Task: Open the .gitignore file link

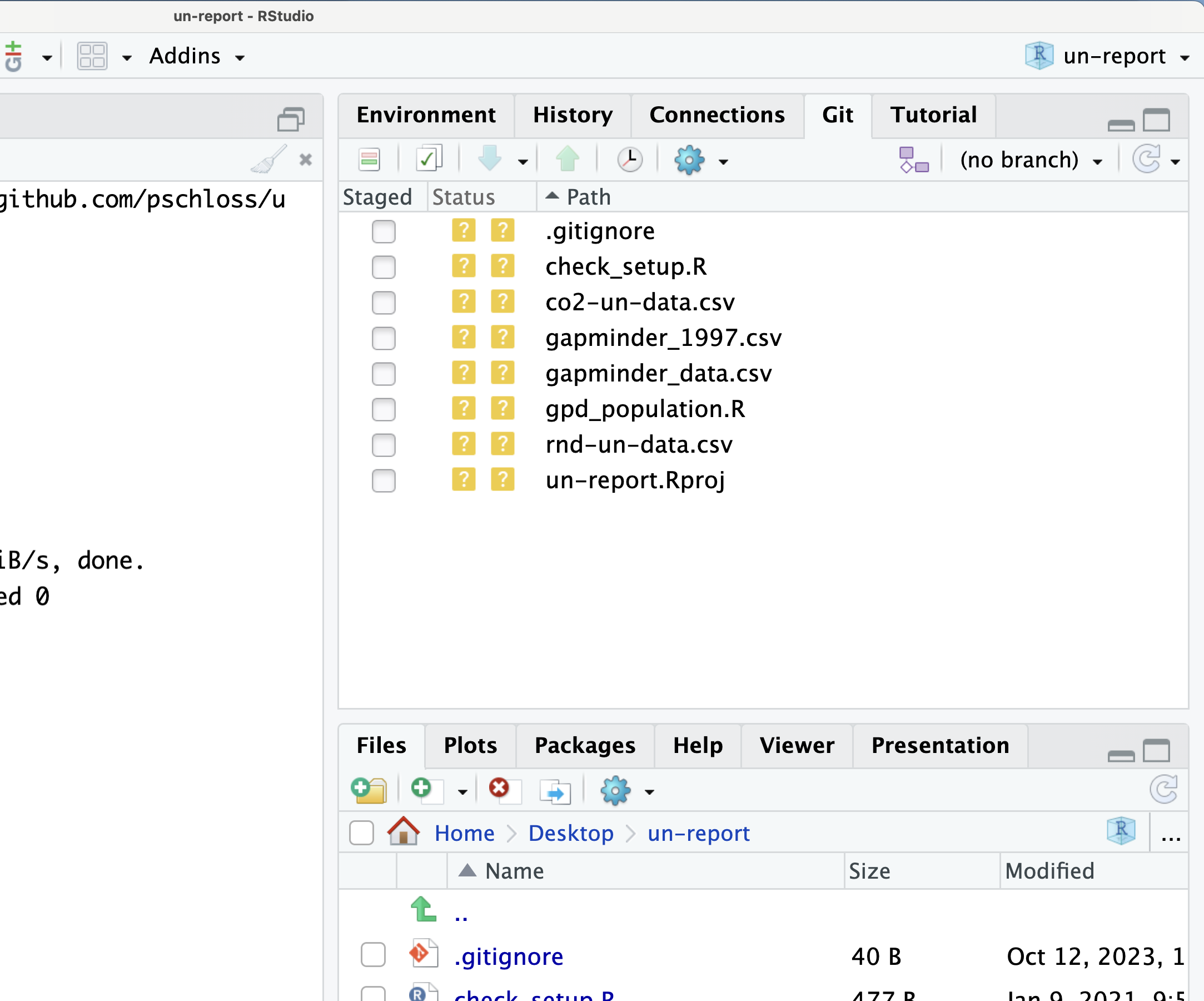Action: tap(509, 957)
